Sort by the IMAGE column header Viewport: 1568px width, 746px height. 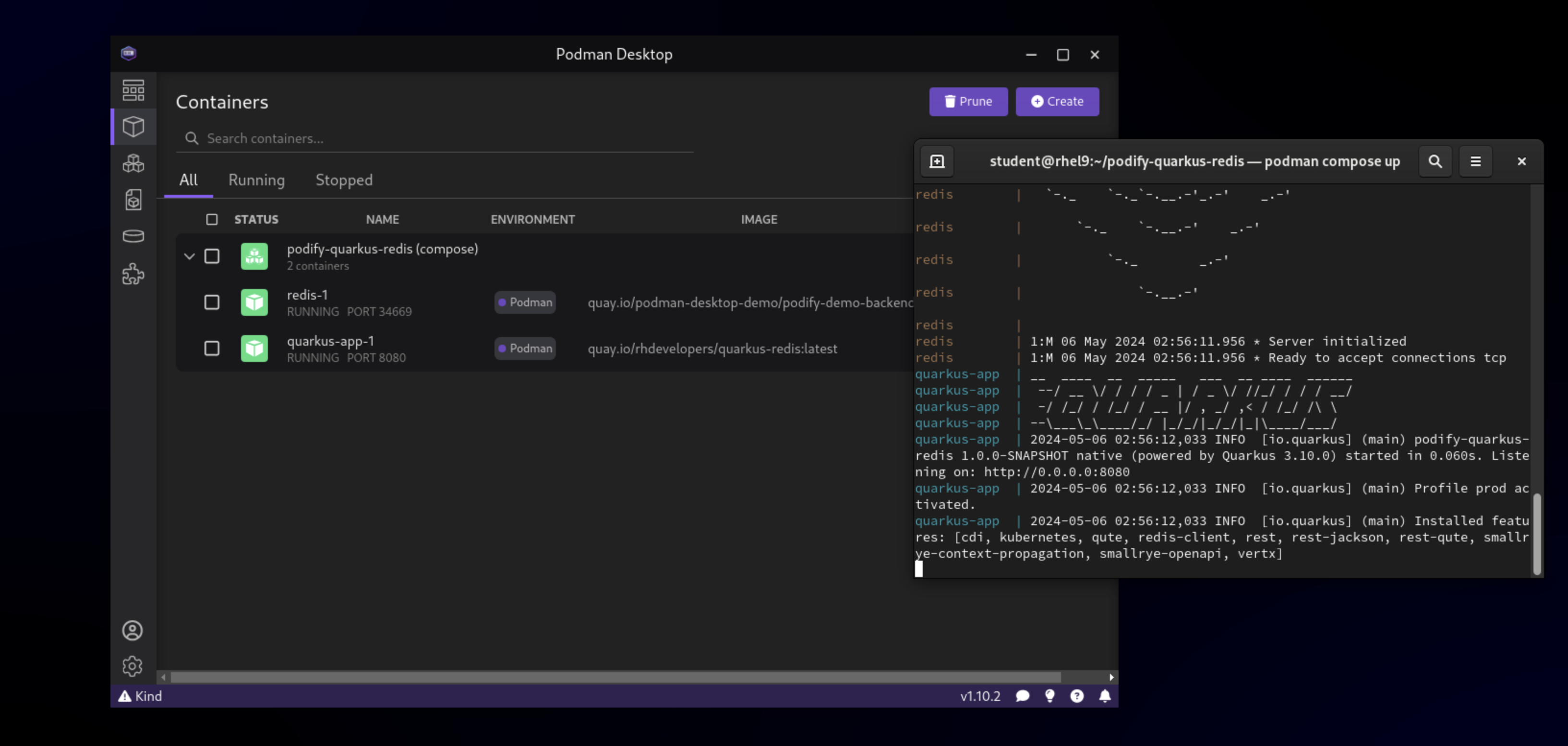pyautogui.click(x=759, y=219)
